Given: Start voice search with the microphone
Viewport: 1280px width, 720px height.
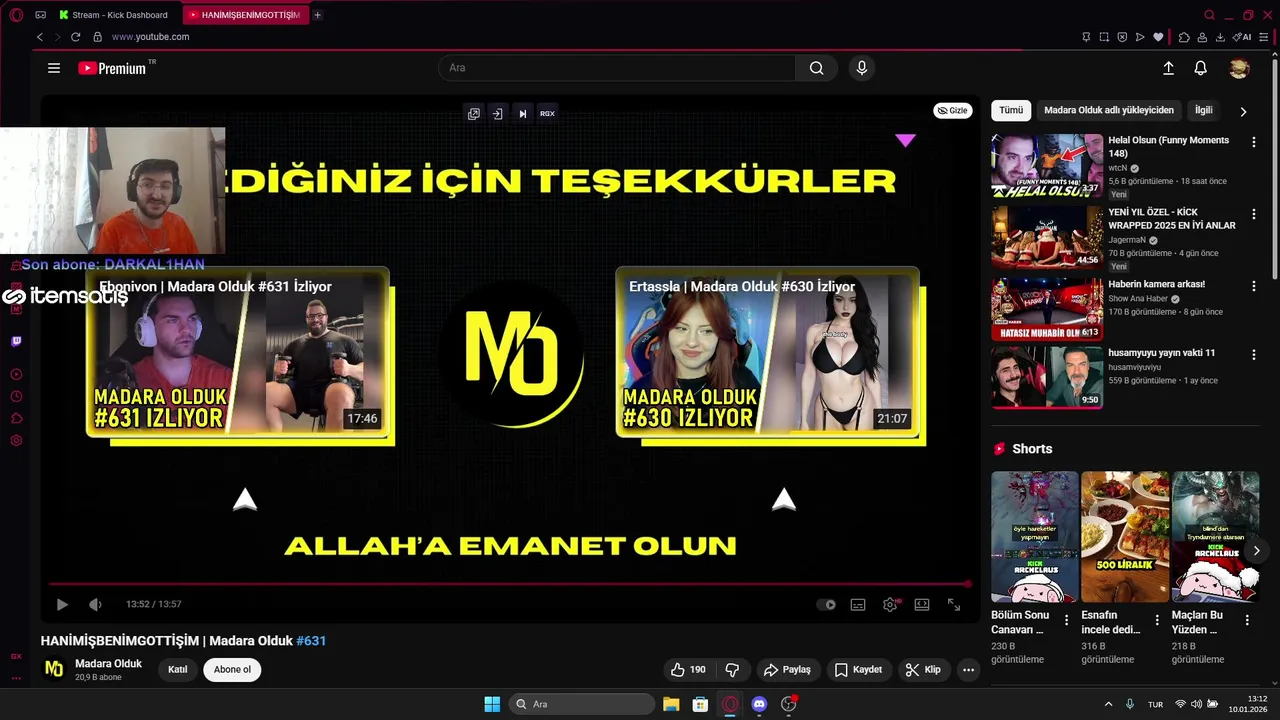Looking at the screenshot, I should coord(862,68).
